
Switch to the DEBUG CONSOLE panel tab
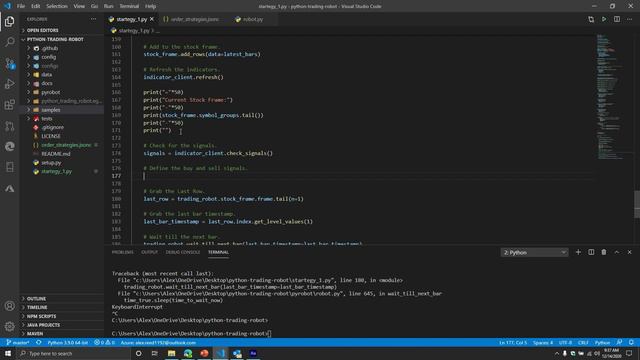(x=183, y=252)
